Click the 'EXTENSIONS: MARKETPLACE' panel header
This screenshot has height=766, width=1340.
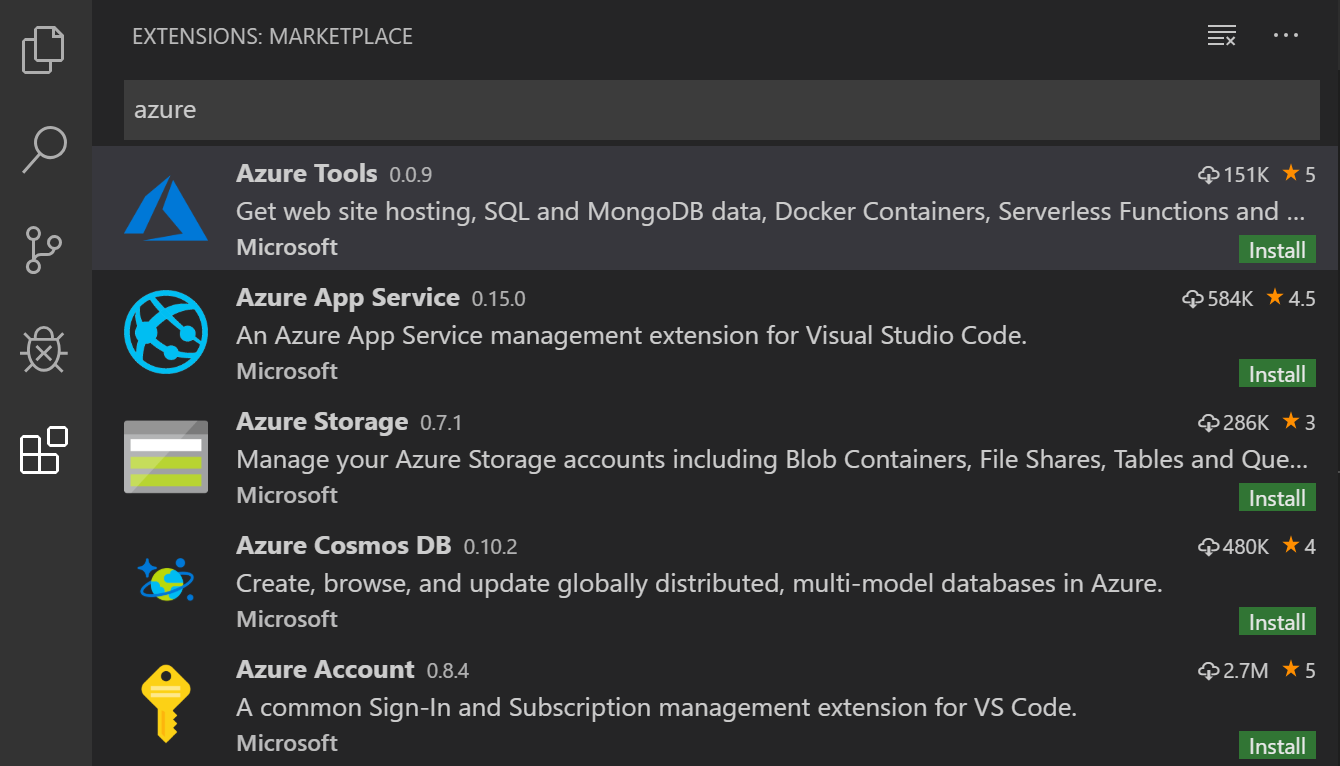pos(272,37)
